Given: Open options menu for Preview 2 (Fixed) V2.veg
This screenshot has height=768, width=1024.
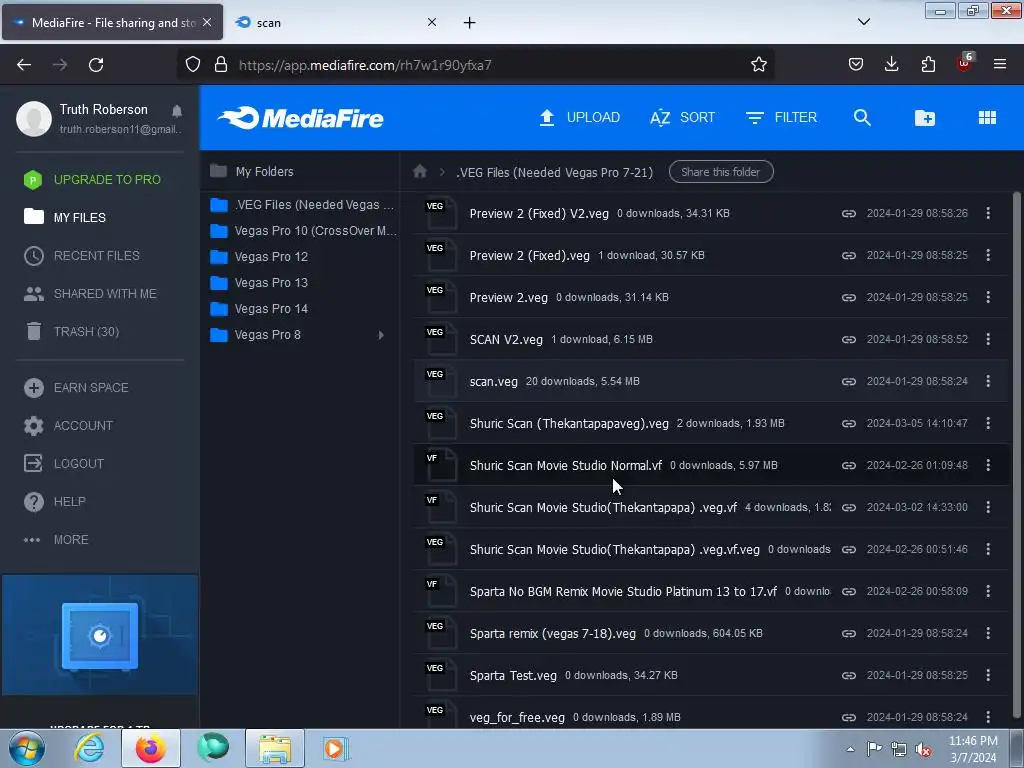Looking at the screenshot, I should click(988, 214).
